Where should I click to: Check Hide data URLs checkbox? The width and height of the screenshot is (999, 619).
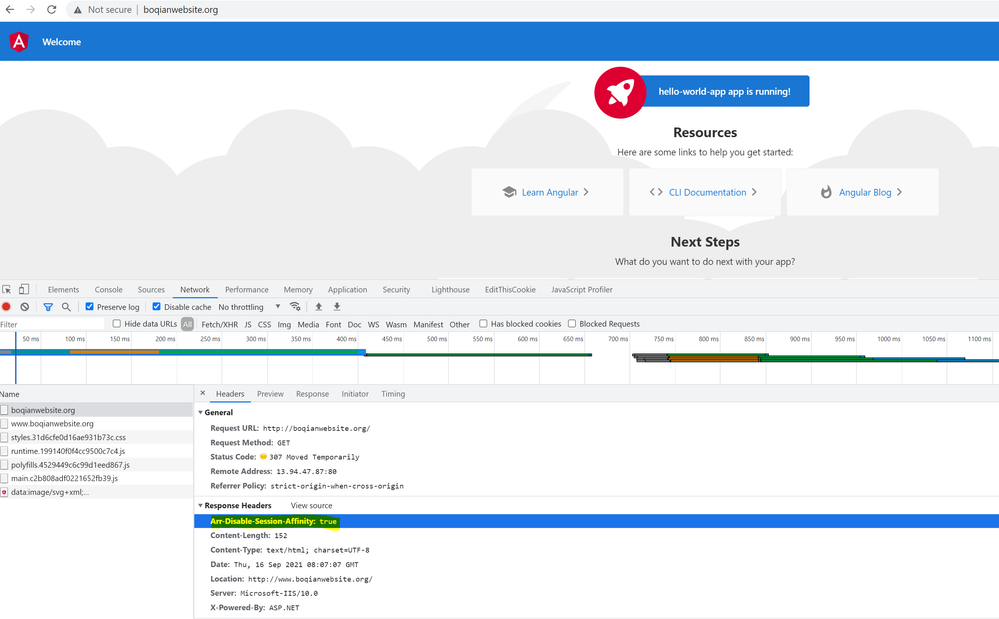tap(117, 324)
